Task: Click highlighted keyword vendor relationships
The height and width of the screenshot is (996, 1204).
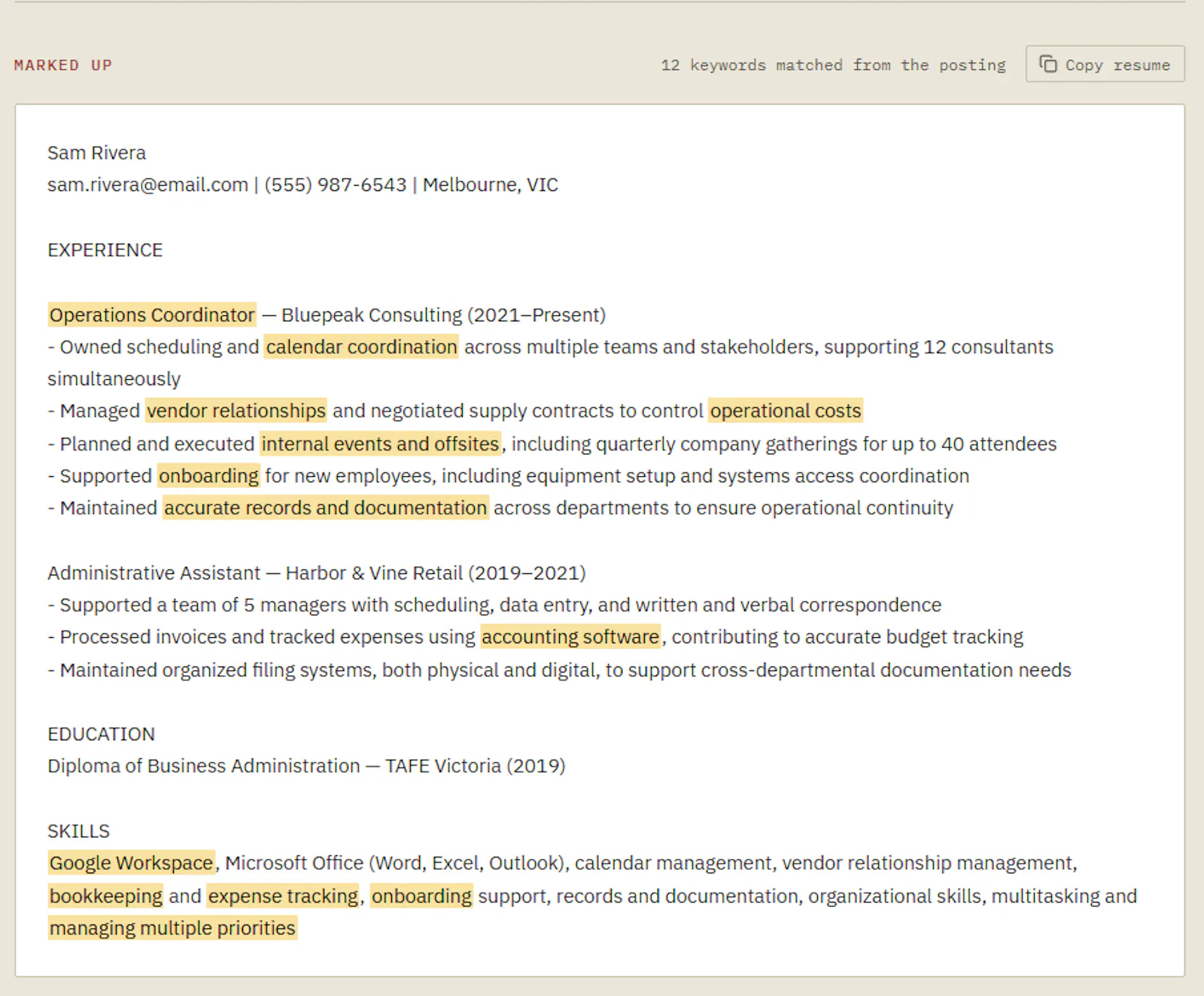Action: 236,411
